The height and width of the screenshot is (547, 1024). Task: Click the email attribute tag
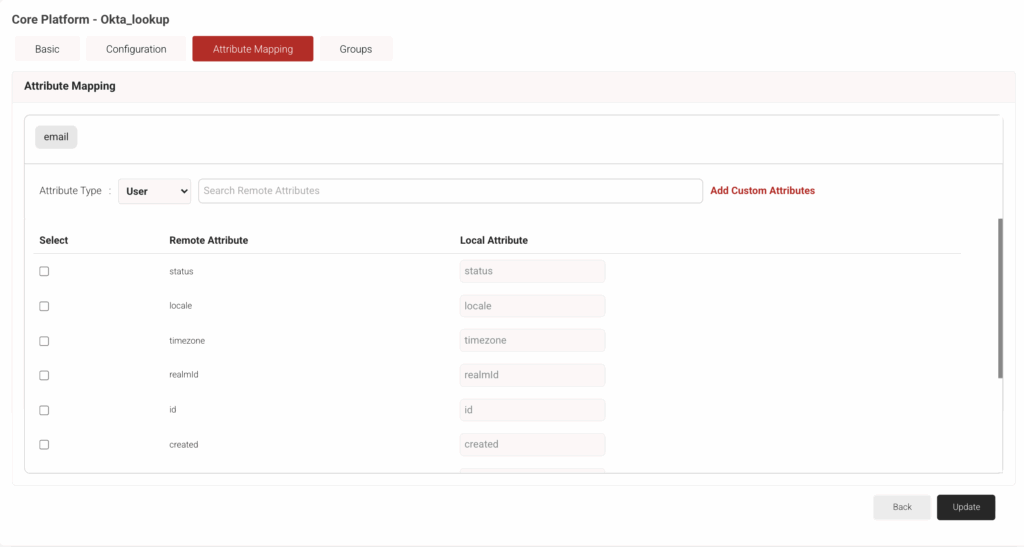click(x=56, y=137)
